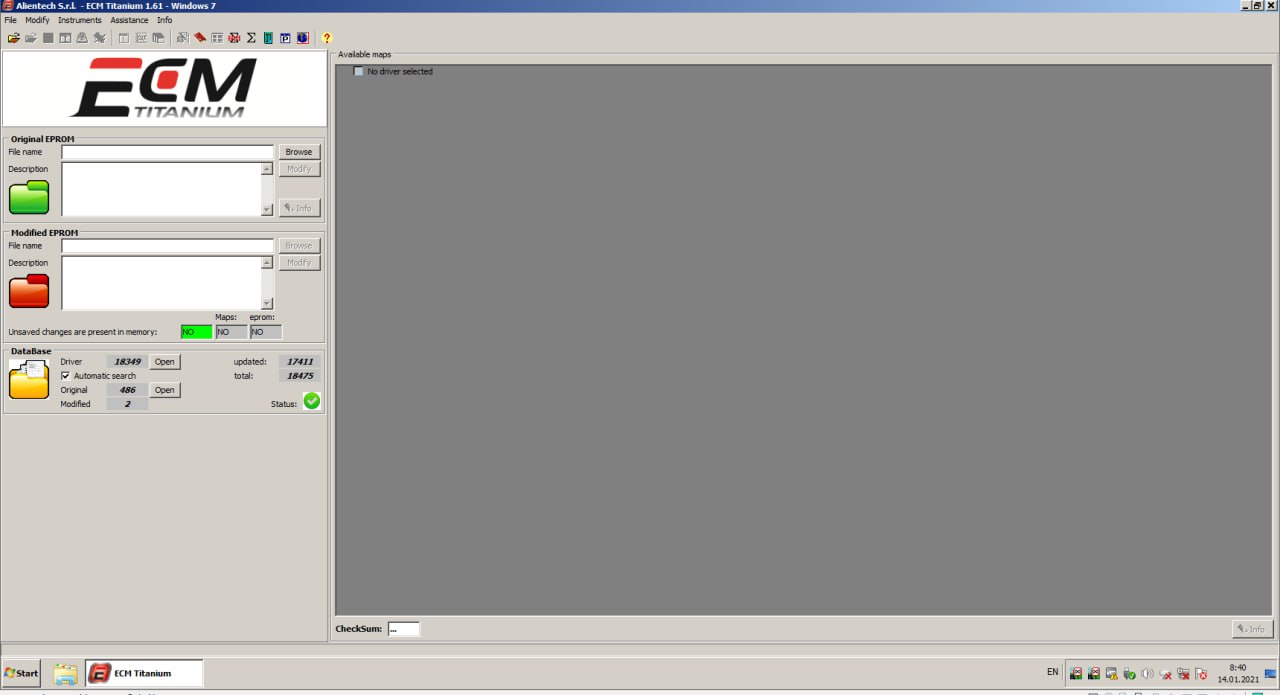
Task: Click the globe icon in the toolbar
Action: point(302,38)
